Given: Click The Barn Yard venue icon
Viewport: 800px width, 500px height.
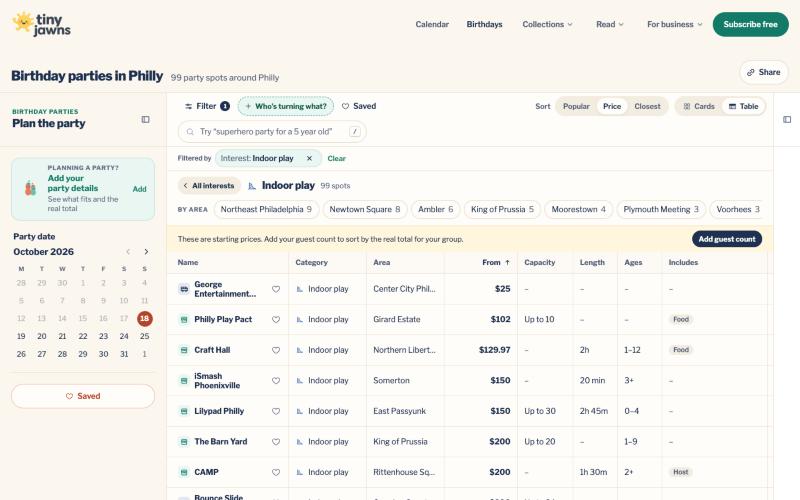Looking at the screenshot, I should coord(184,442).
